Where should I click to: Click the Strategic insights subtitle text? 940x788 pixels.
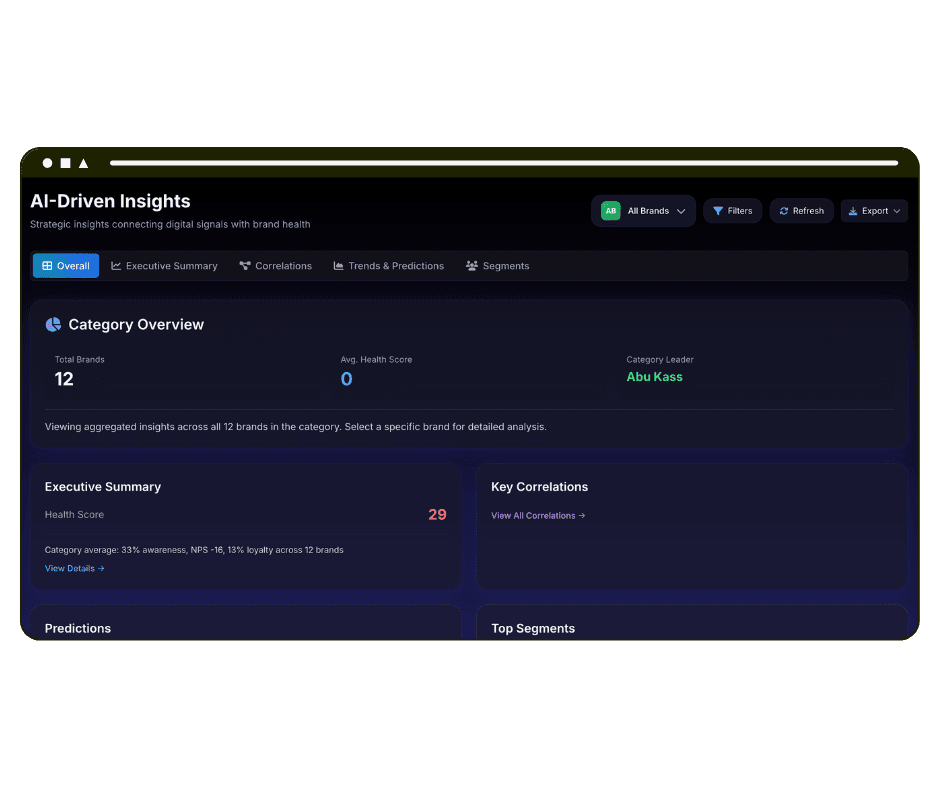(170, 224)
